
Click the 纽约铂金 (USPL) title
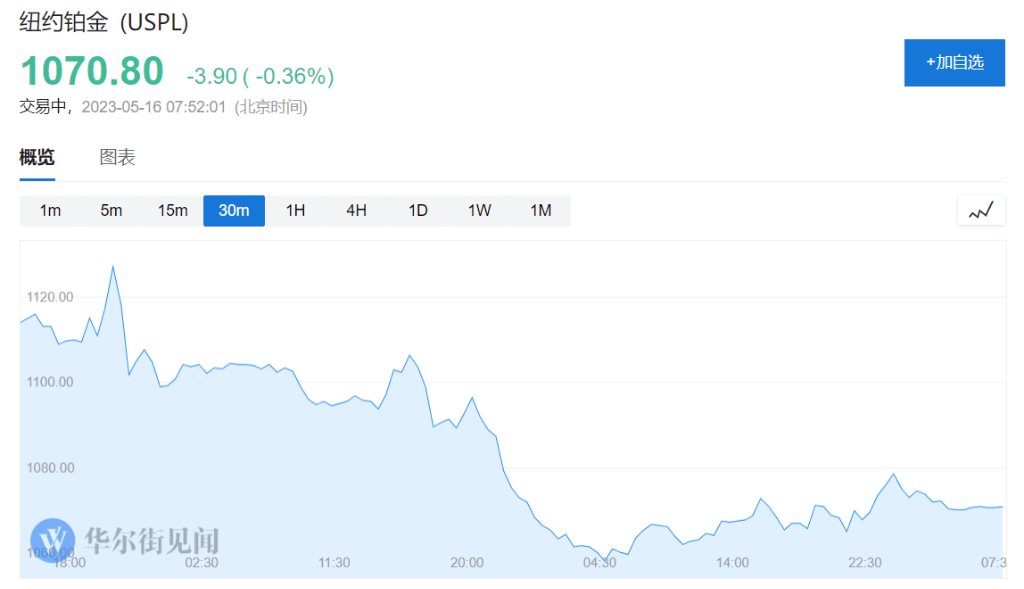coord(104,21)
